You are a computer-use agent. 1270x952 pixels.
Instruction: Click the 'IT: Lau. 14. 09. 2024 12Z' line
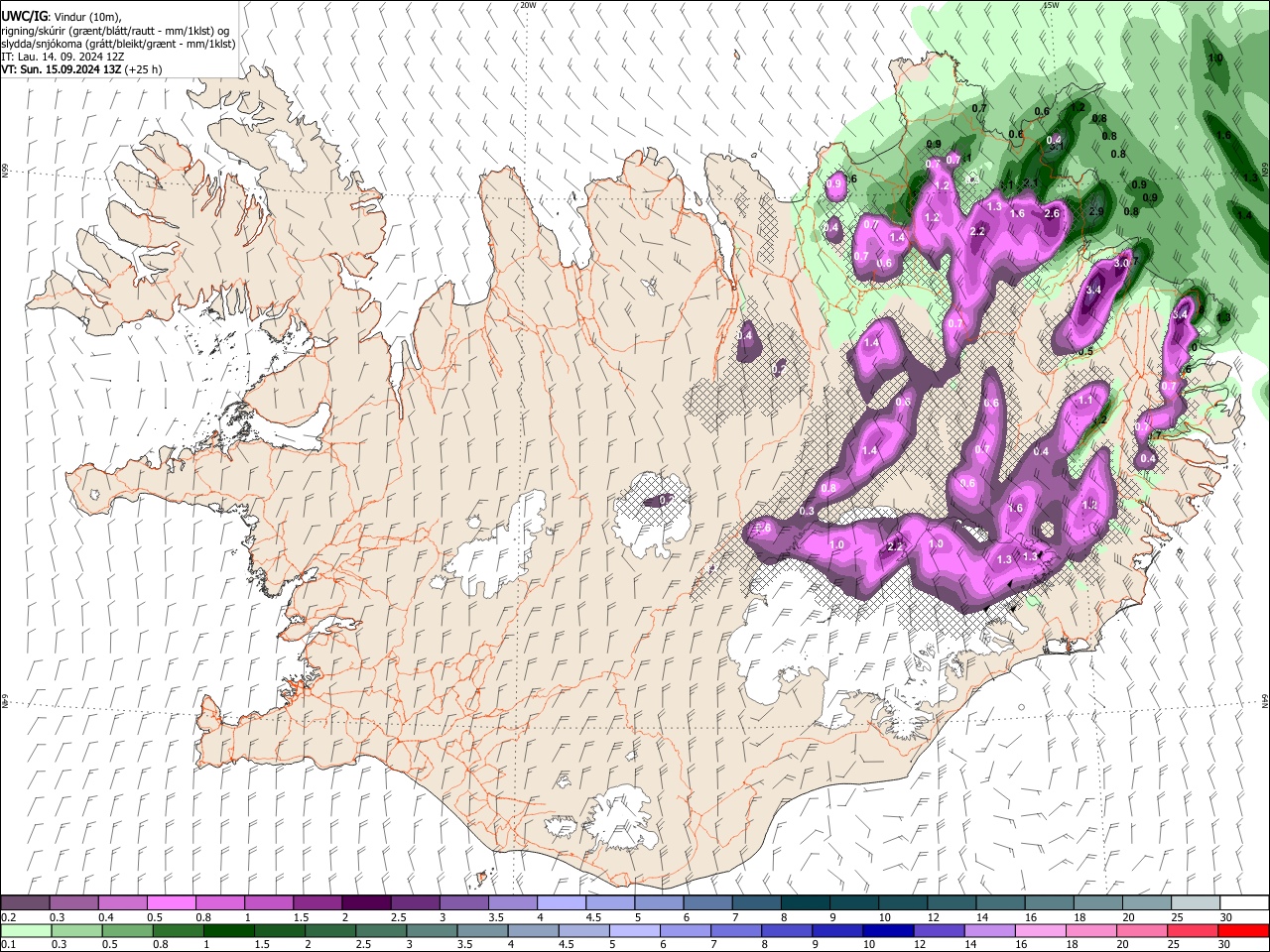[x=64, y=57]
